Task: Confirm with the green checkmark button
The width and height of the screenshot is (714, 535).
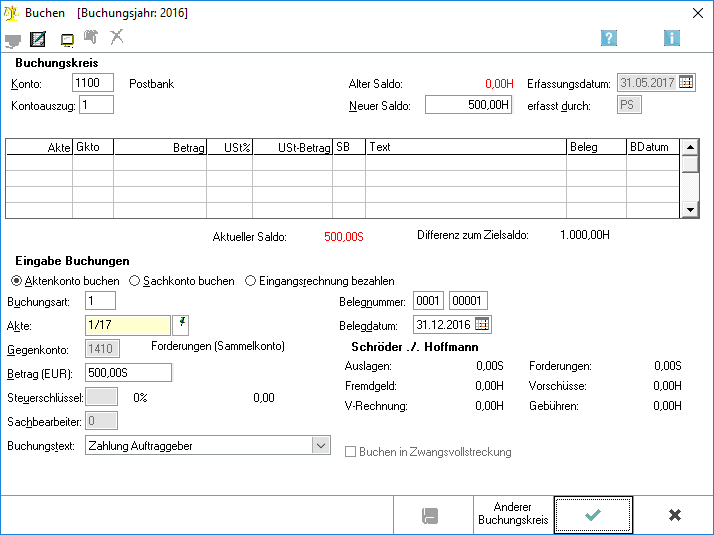Action: (x=593, y=515)
